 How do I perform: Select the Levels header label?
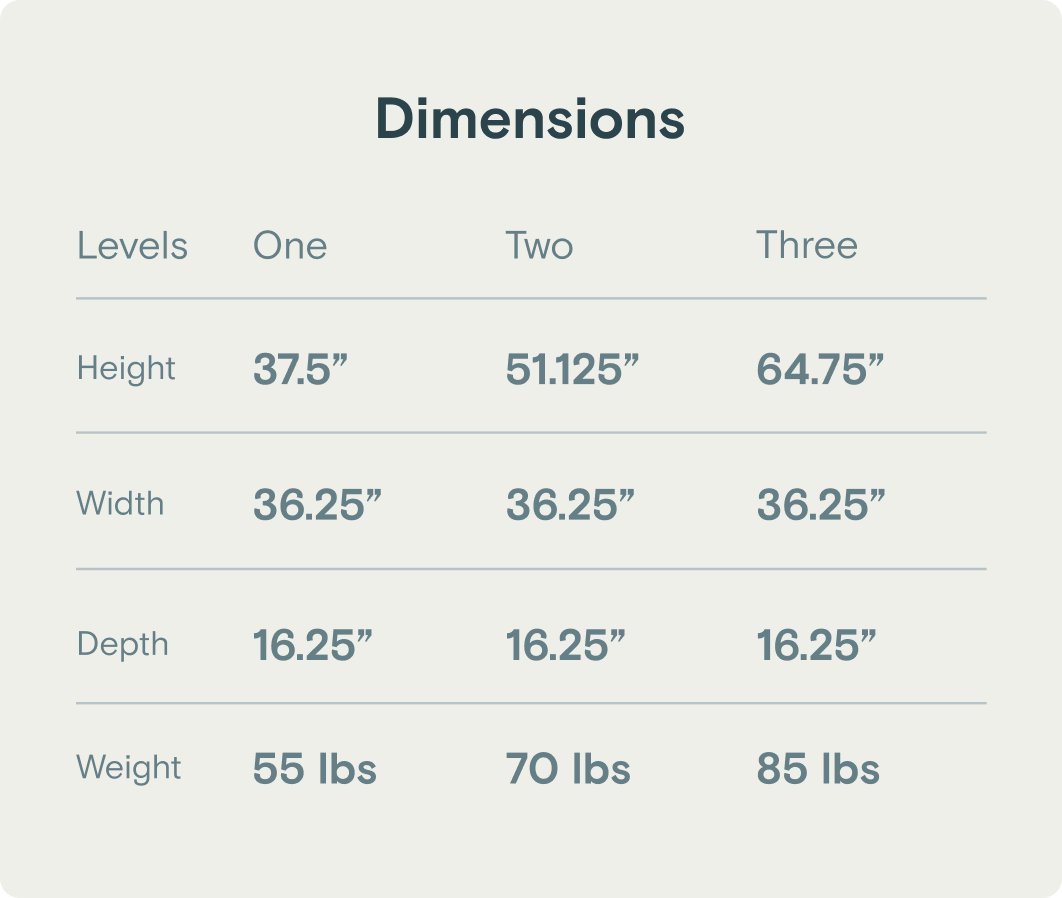pos(132,246)
